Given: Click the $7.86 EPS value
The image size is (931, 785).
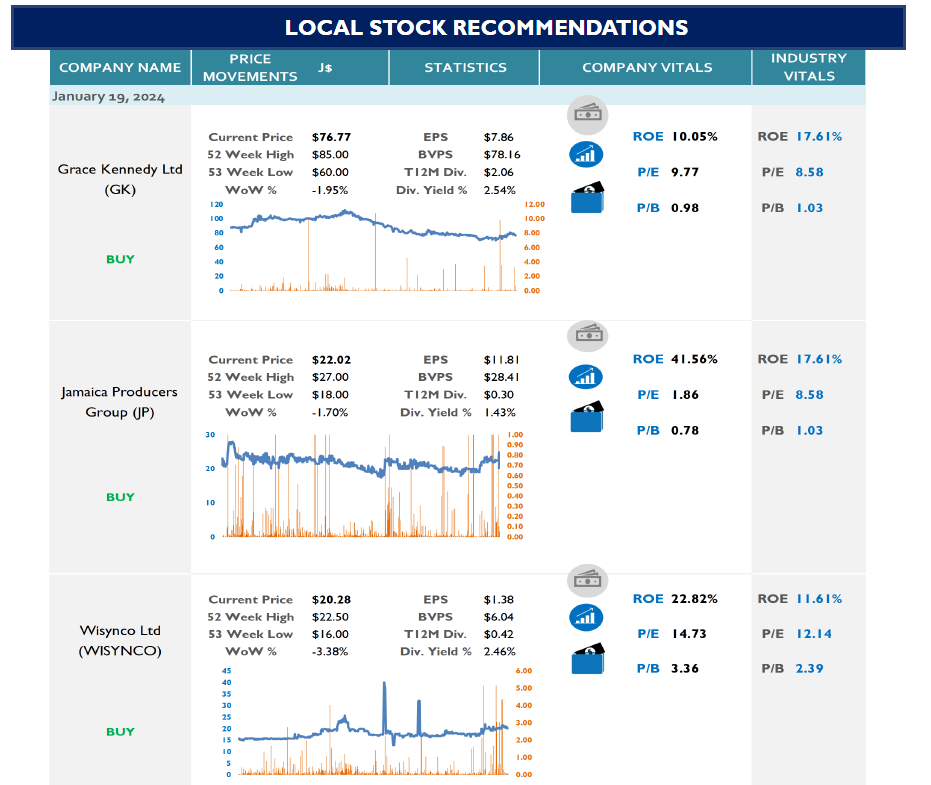Looking at the screenshot, I should (x=498, y=137).
